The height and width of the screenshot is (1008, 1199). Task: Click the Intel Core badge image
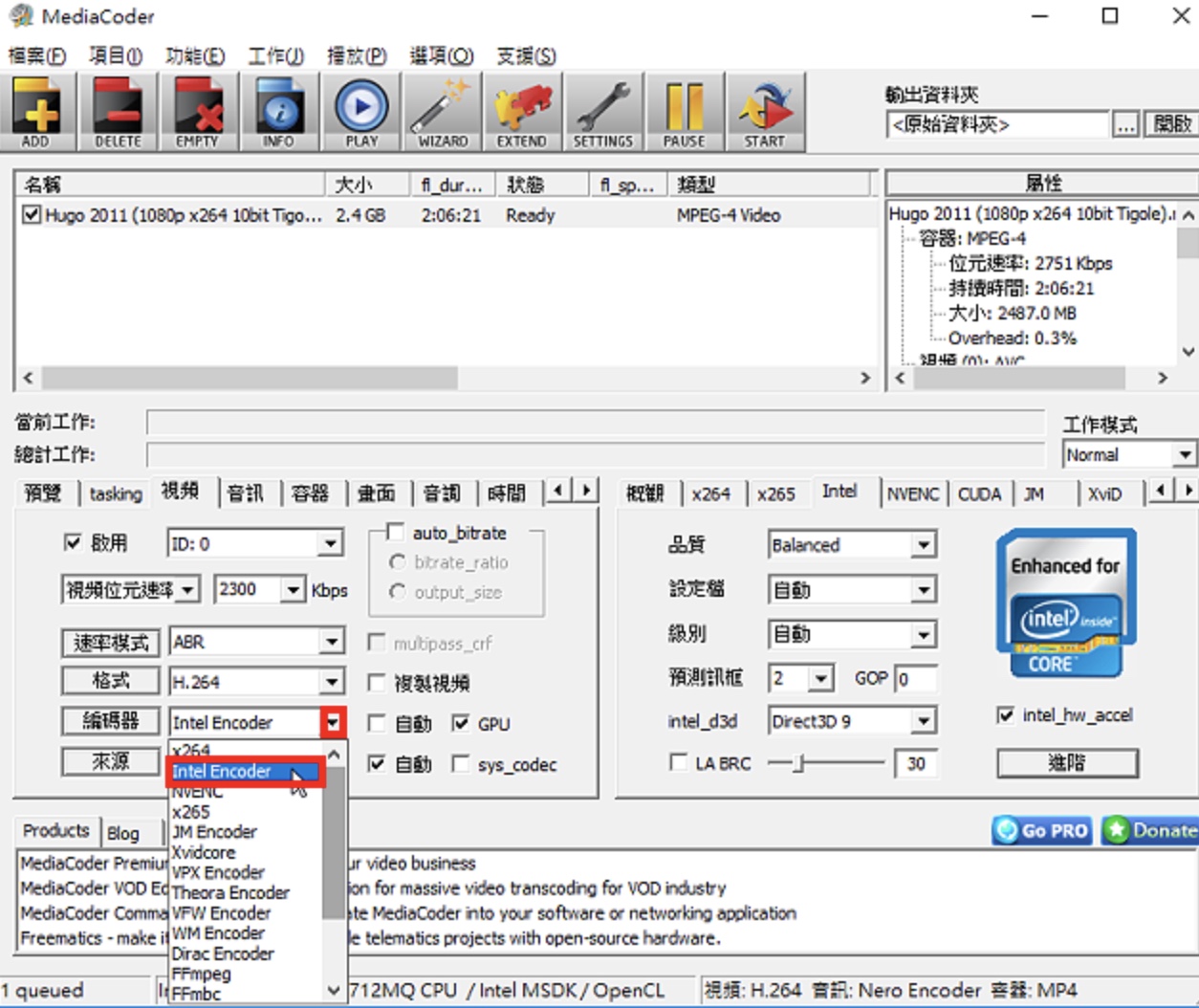tap(1066, 603)
